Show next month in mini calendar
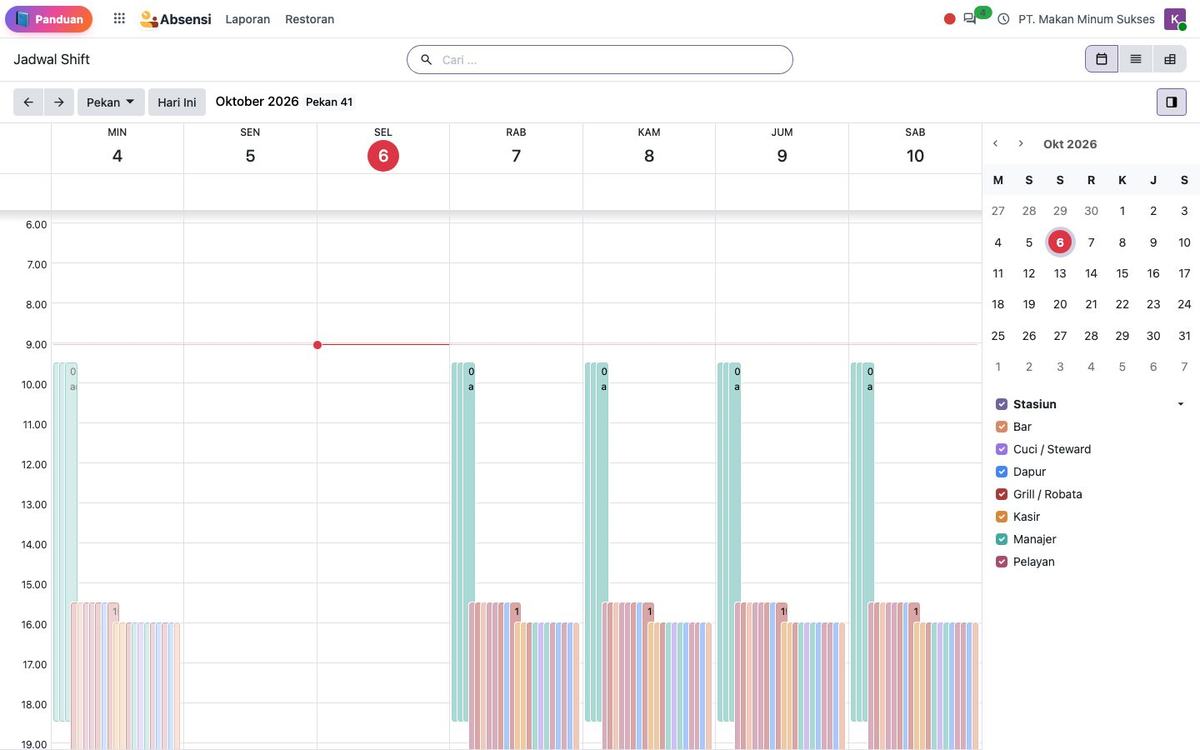Screen dimensions: 1200x750 pos(1021,144)
